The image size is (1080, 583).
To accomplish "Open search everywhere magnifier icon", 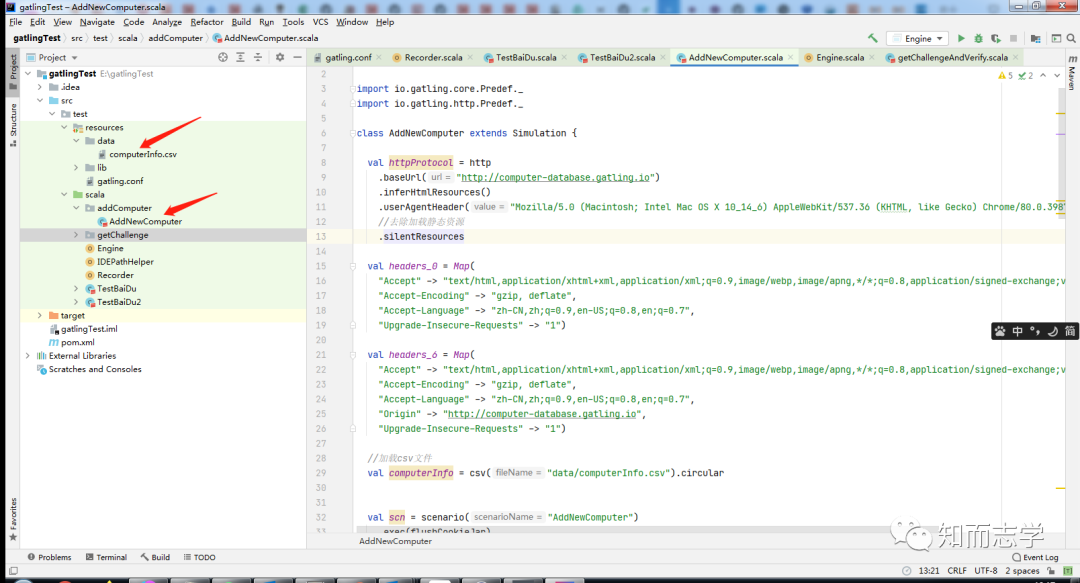I will (x=1071, y=39).
